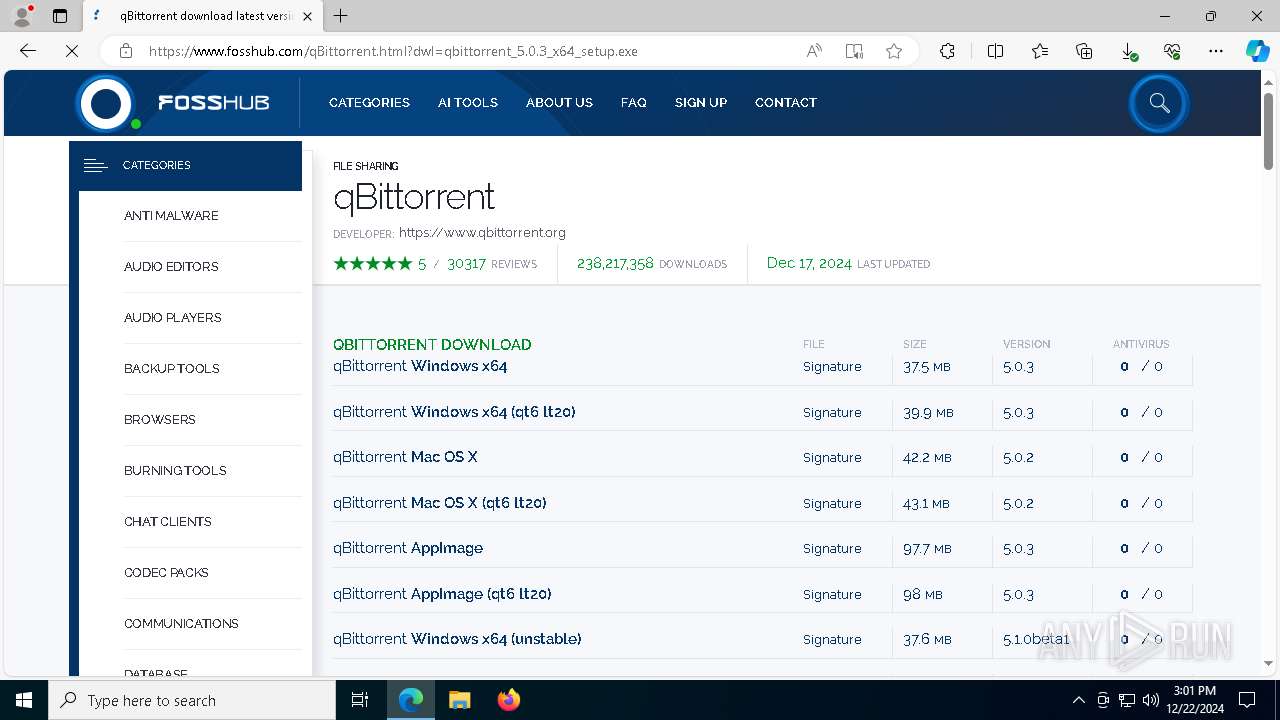The width and height of the screenshot is (1280, 720).
Task: Download qBittorrent Windows x64
Action: [420, 366]
